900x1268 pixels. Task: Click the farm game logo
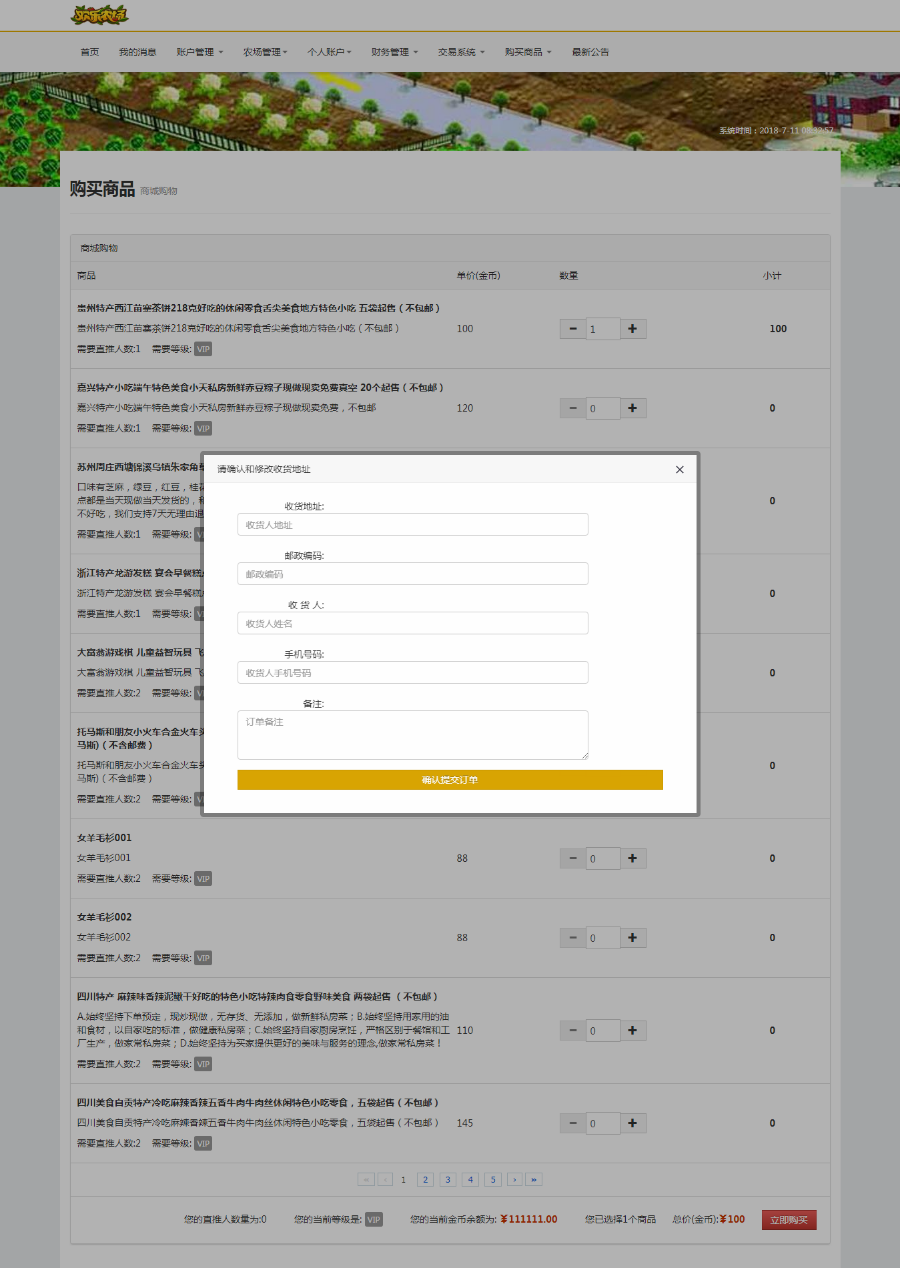100,15
